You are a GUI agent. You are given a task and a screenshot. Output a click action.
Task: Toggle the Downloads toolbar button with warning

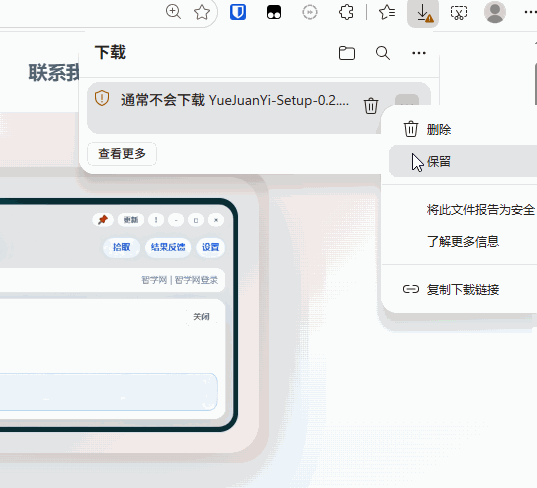click(423, 13)
